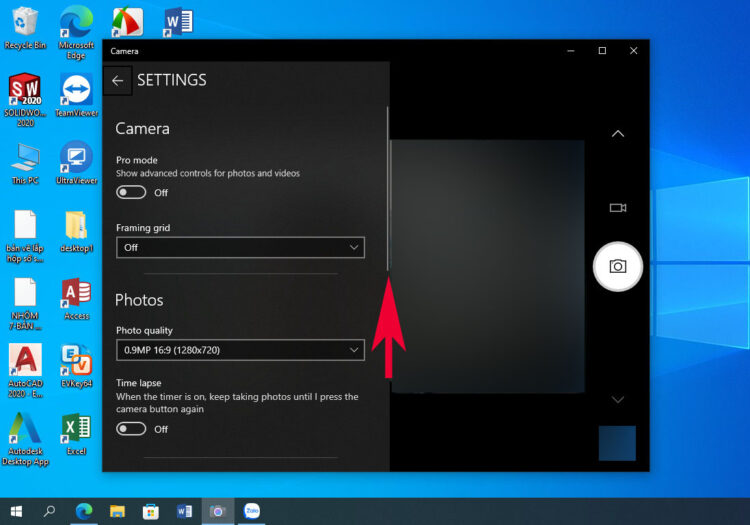Launch Microsoft Store from the taskbar
Screen dimensions: 750x525
click(x=150, y=511)
